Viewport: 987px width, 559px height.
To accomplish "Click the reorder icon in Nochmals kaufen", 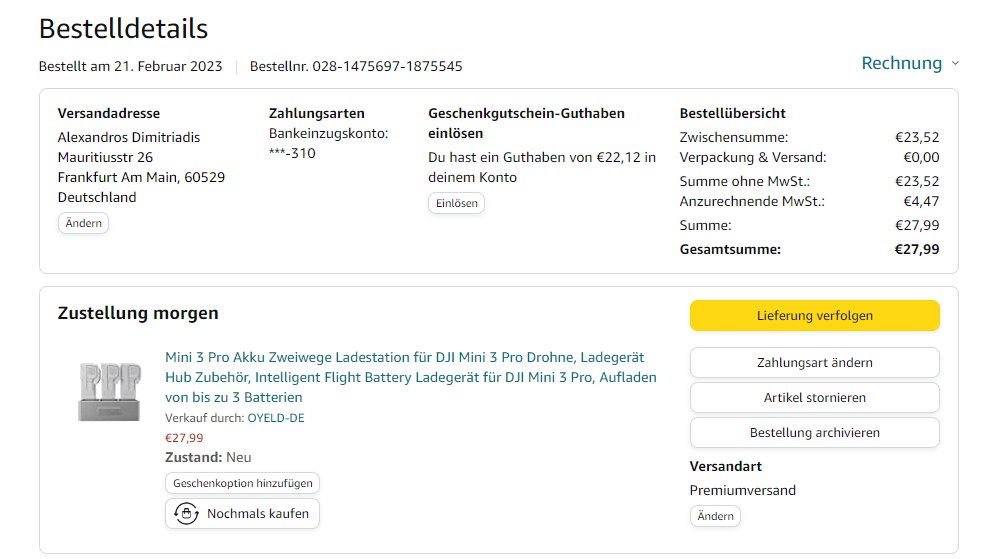I will [x=186, y=514].
